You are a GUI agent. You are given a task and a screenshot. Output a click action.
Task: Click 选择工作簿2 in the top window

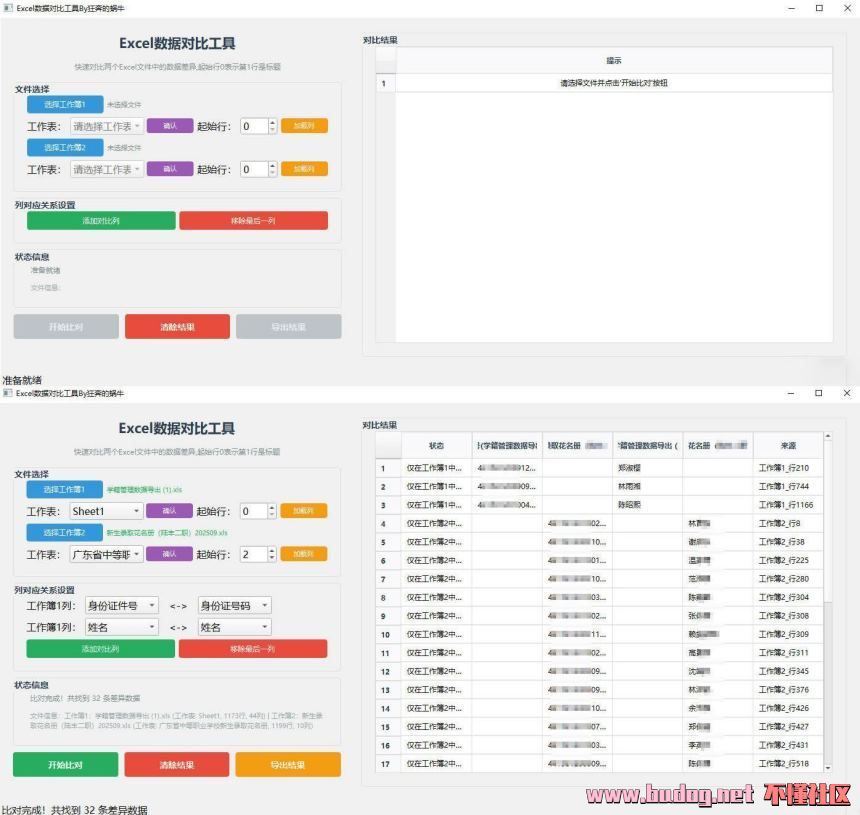[x=65, y=148]
